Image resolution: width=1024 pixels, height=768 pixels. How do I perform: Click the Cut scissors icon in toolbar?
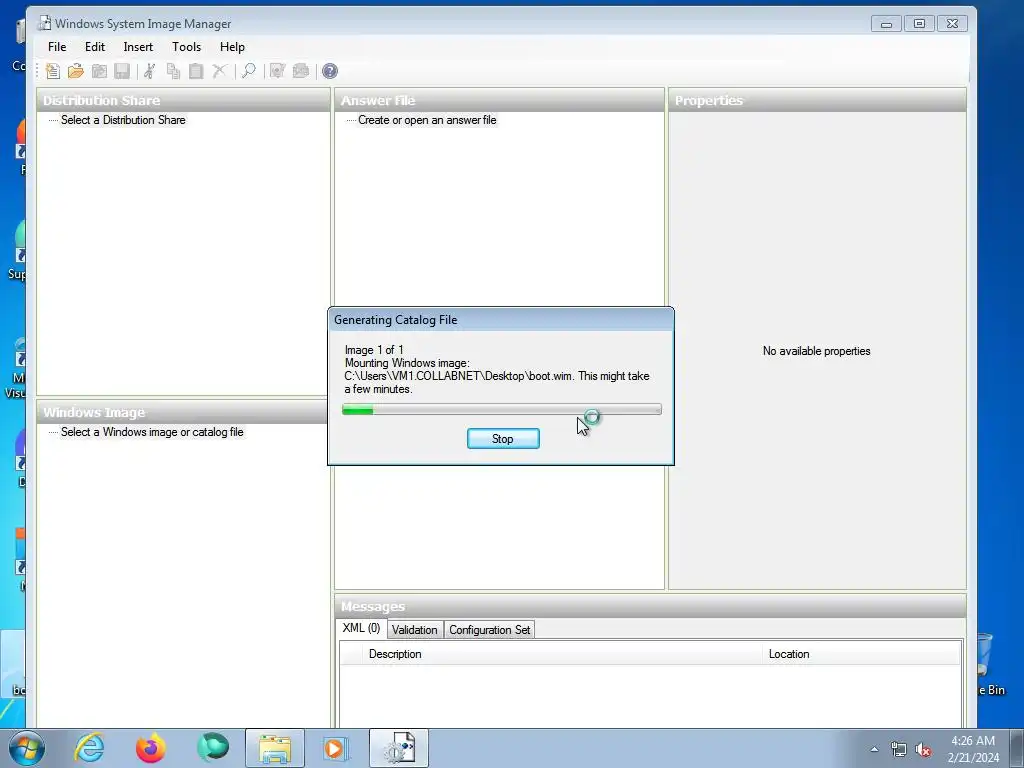pos(150,71)
